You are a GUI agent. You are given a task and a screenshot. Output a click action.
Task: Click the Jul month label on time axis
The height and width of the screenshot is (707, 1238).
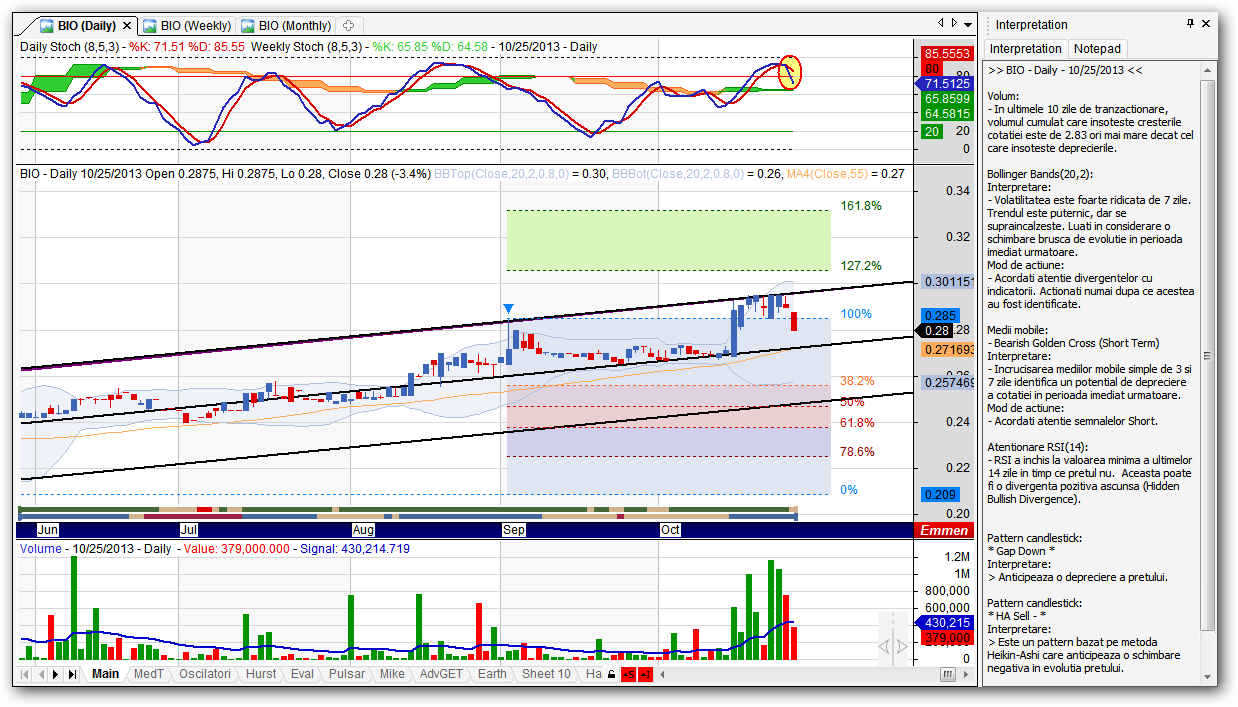[x=187, y=531]
